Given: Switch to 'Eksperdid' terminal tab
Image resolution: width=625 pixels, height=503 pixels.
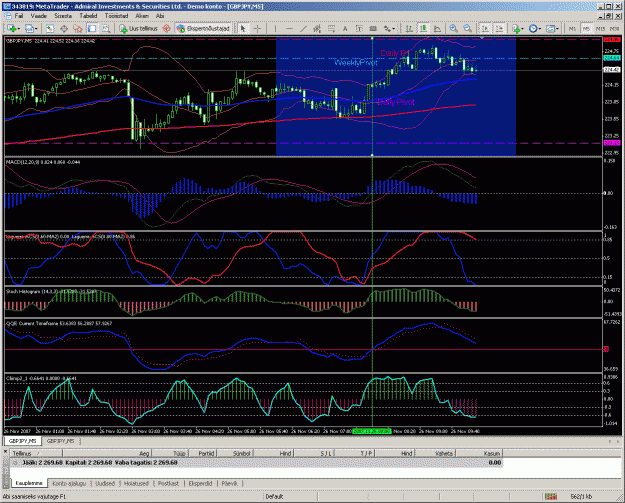Looking at the screenshot, I should 200,483.
